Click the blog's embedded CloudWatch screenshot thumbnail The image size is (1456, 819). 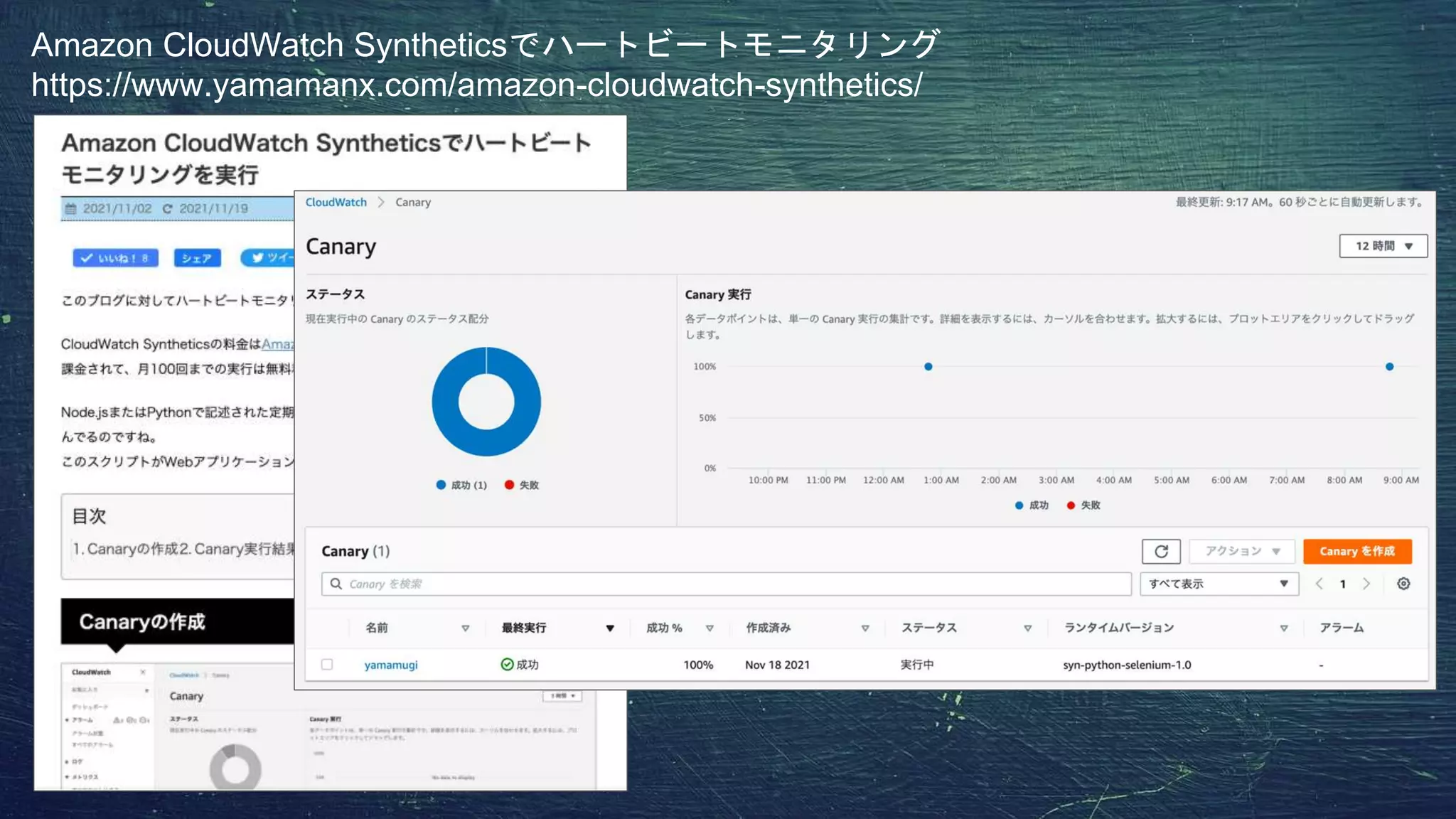click(x=329, y=727)
